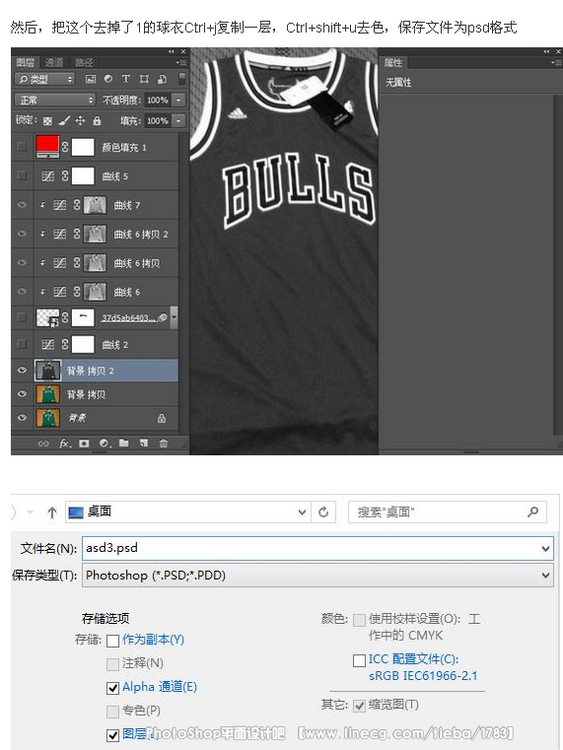Screen dimensions: 563x750
Task: Click the 37d5ab6403 smart object layer name
Action: click(x=129, y=318)
